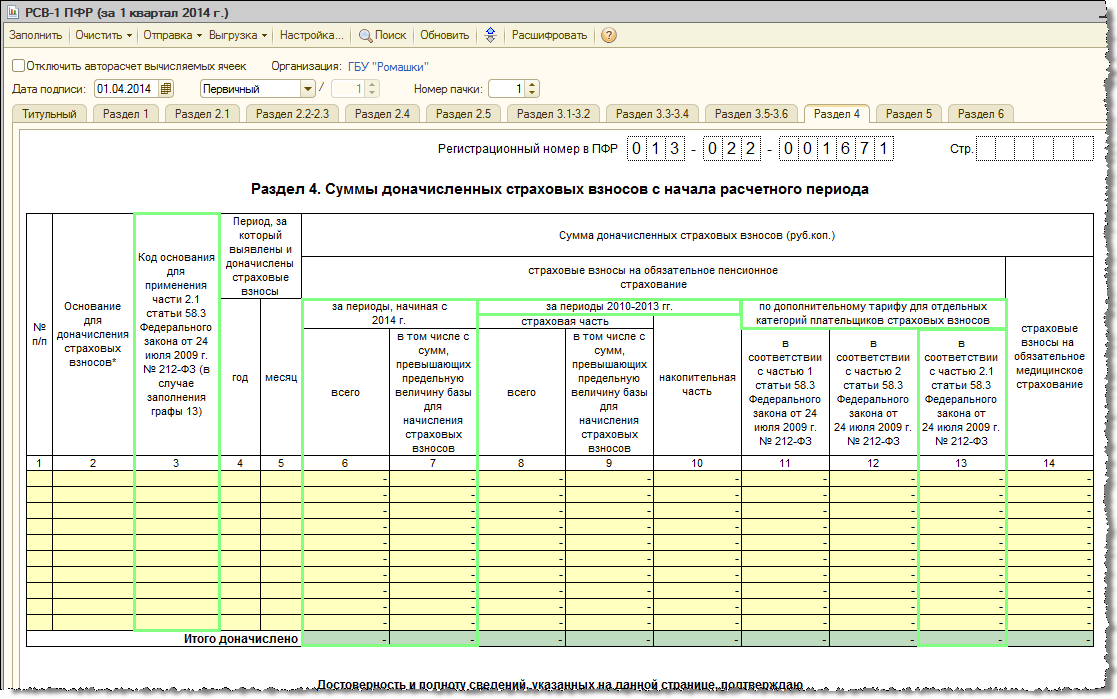The height and width of the screenshot is (699, 1117).
Task: Switch to the Титульный tab
Action: pos(49,114)
